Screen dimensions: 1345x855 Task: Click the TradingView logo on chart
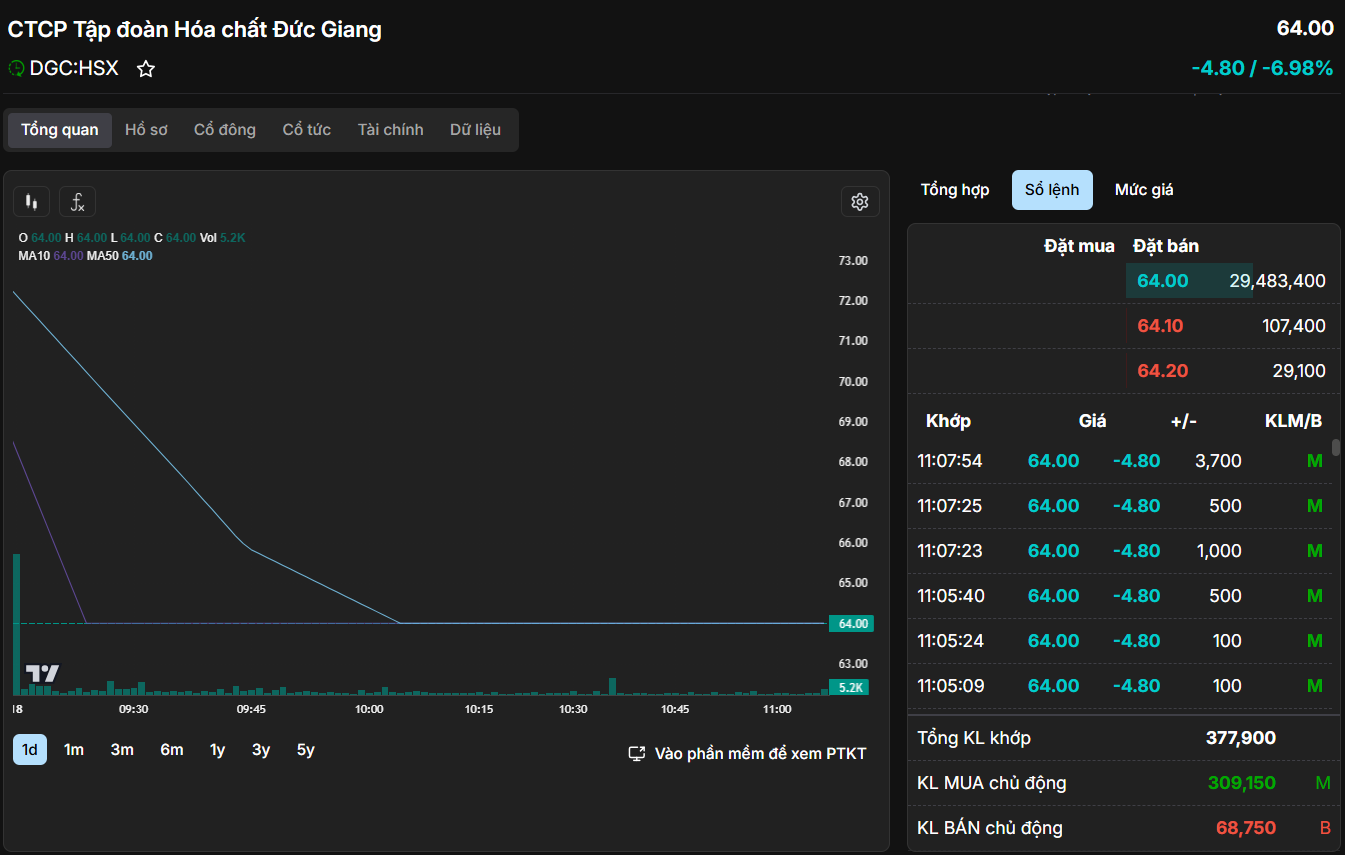(x=42, y=673)
